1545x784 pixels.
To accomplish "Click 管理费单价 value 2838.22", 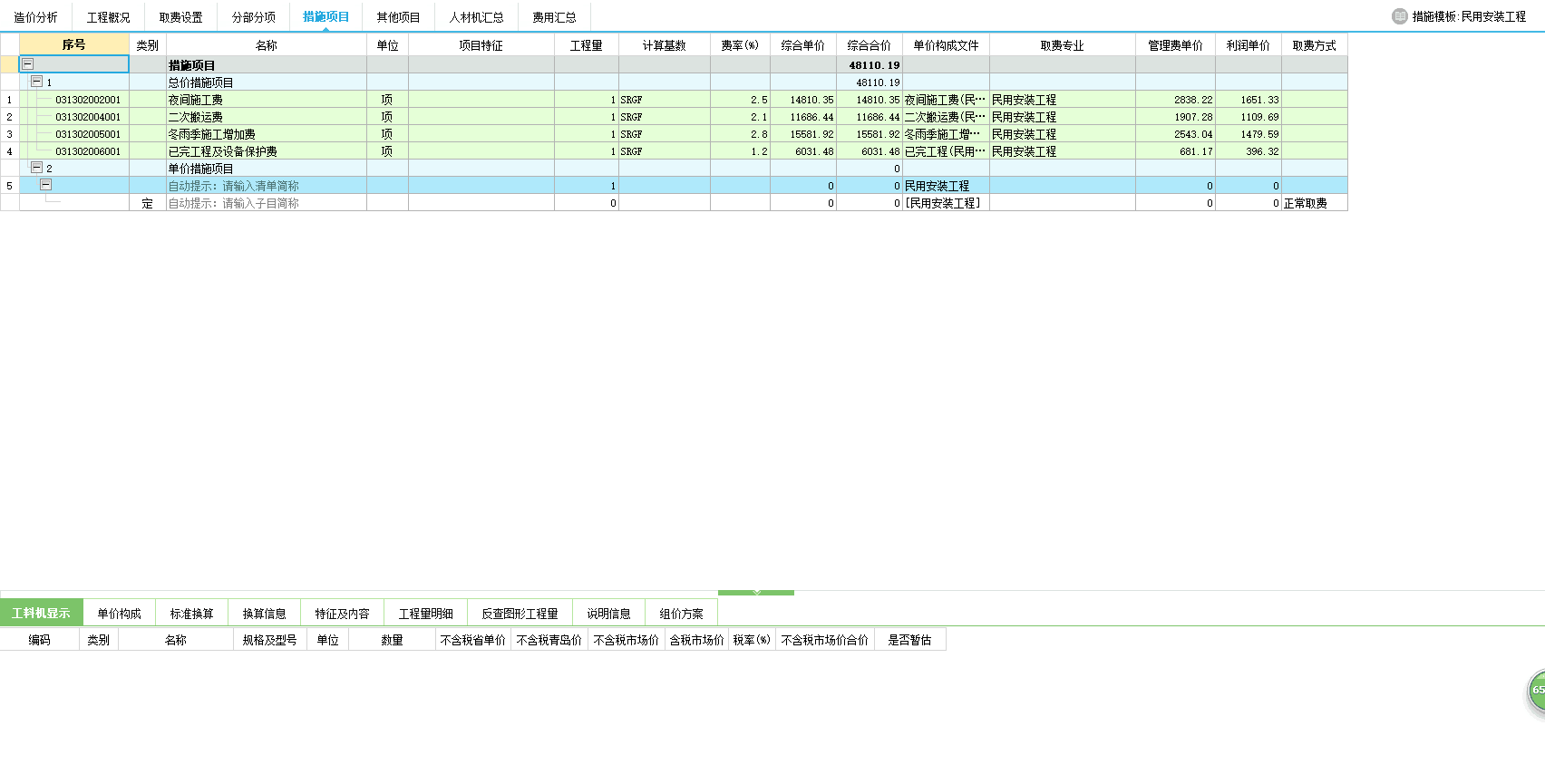I will click(1176, 100).
